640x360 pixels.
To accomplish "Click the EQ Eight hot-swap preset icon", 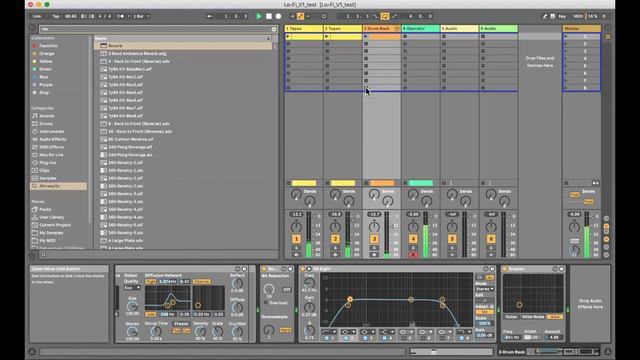I will coord(486,269).
